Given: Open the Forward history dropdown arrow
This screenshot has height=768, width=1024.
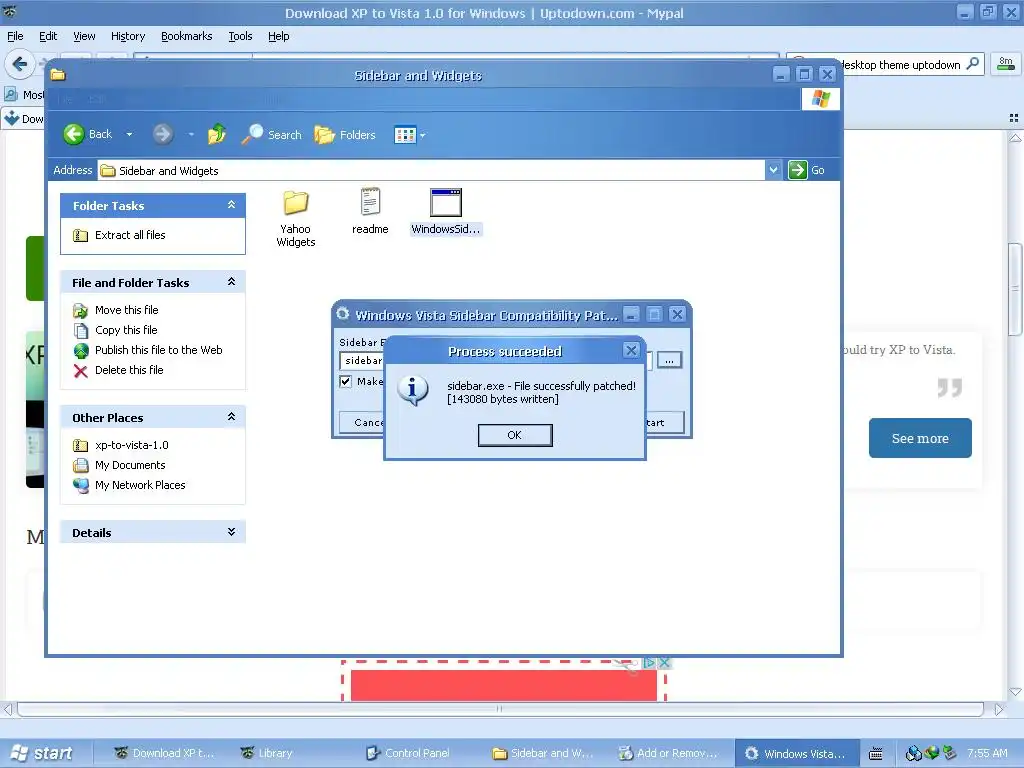Looking at the screenshot, I should pos(191,135).
